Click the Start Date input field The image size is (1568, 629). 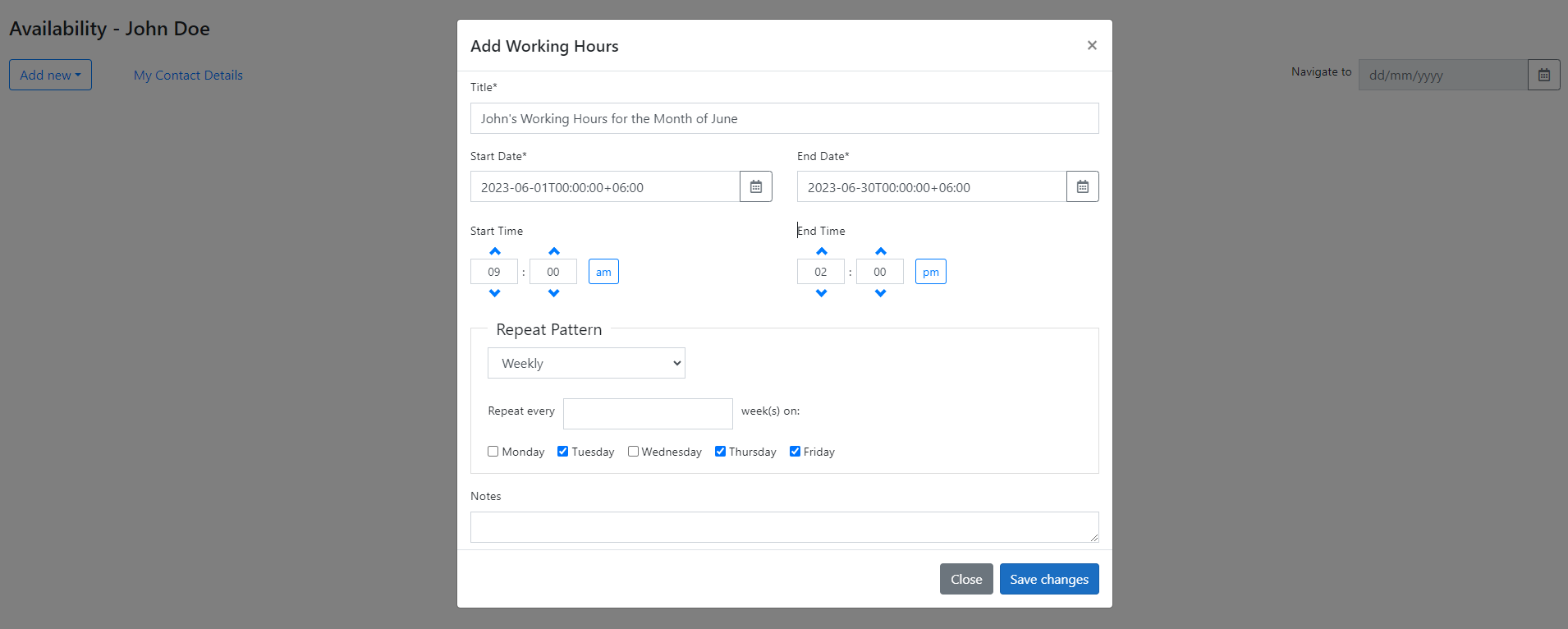coord(605,186)
